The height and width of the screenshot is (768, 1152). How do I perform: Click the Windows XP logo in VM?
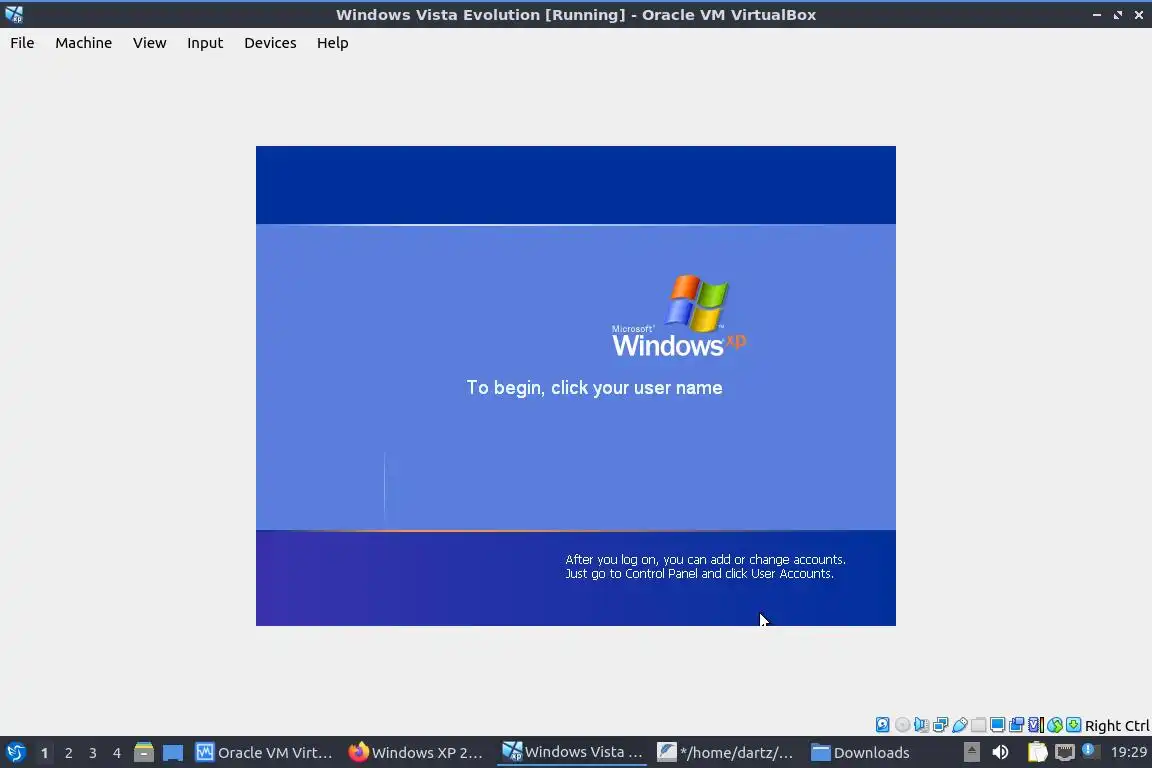tap(679, 317)
